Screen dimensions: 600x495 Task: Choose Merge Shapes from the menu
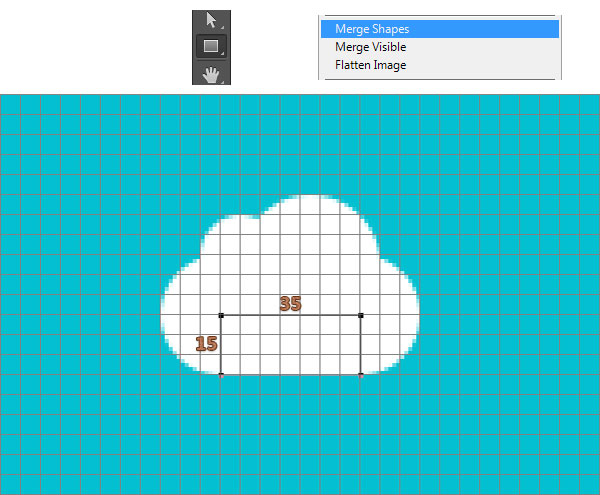440,29
